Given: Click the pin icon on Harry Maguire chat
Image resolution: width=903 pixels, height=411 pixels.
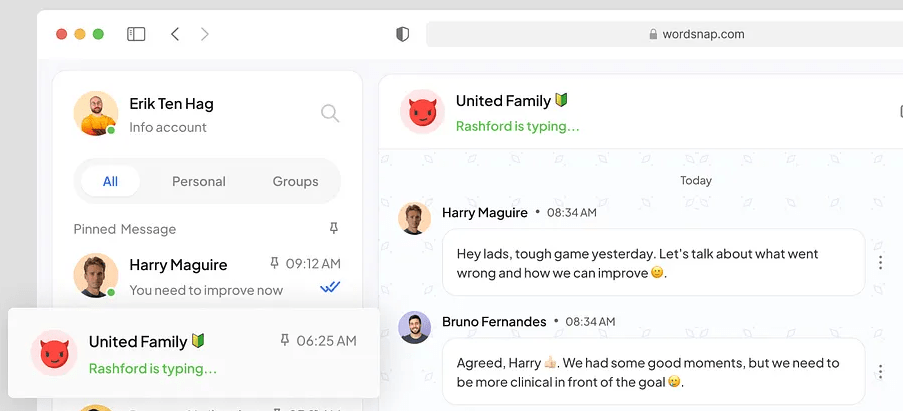Looking at the screenshot, I should coord(275,264).
